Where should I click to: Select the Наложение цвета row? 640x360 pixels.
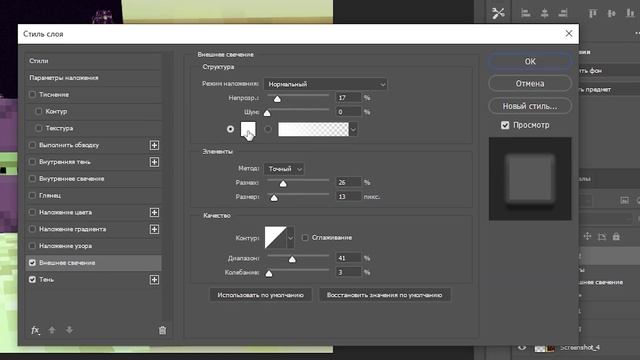93,213
